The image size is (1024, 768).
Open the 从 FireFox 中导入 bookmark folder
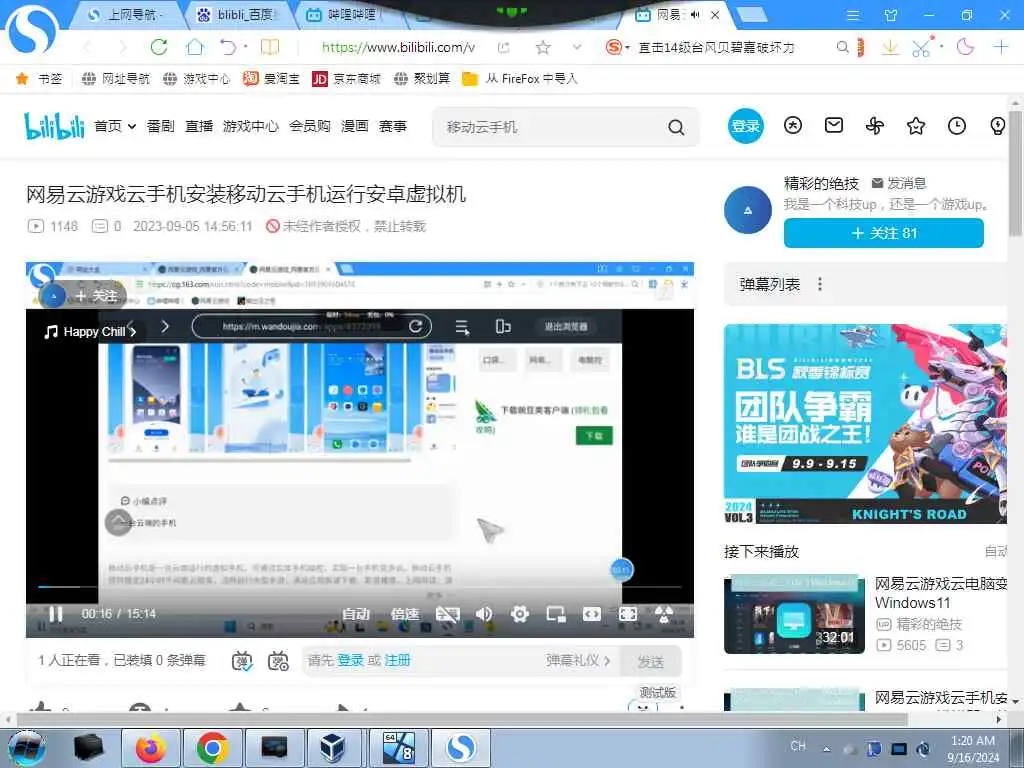point(520,79)
